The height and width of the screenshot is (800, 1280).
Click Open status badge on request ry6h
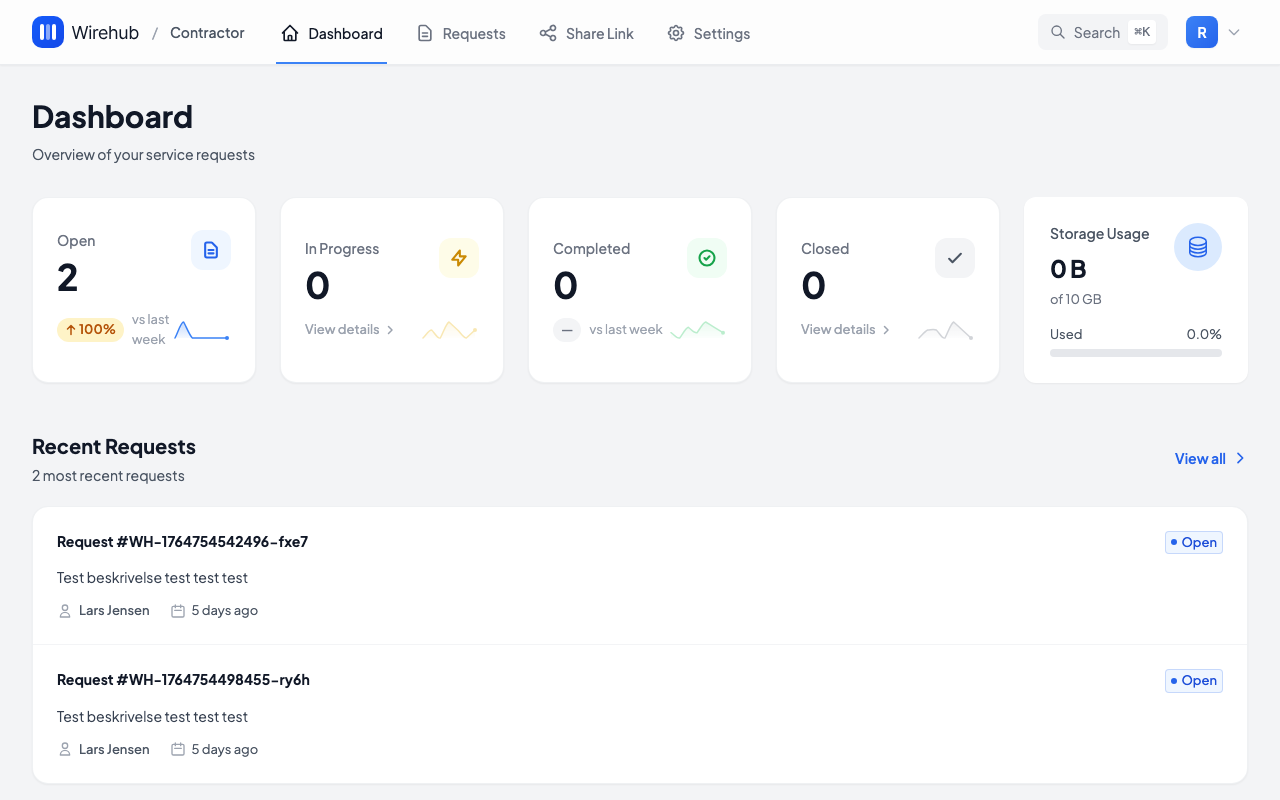[1194, 681]
